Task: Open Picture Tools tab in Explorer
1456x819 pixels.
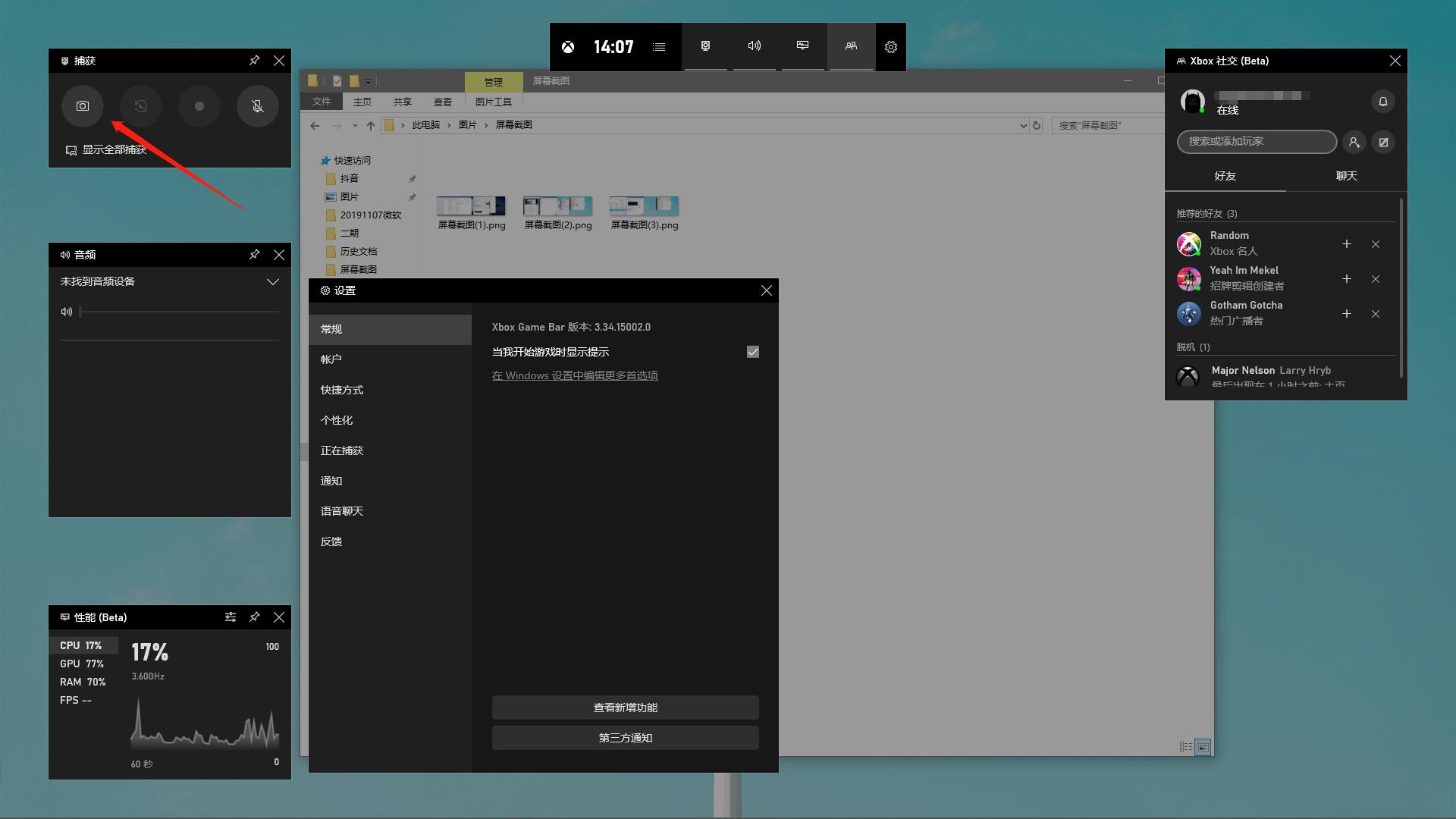Action: [494, 102]
